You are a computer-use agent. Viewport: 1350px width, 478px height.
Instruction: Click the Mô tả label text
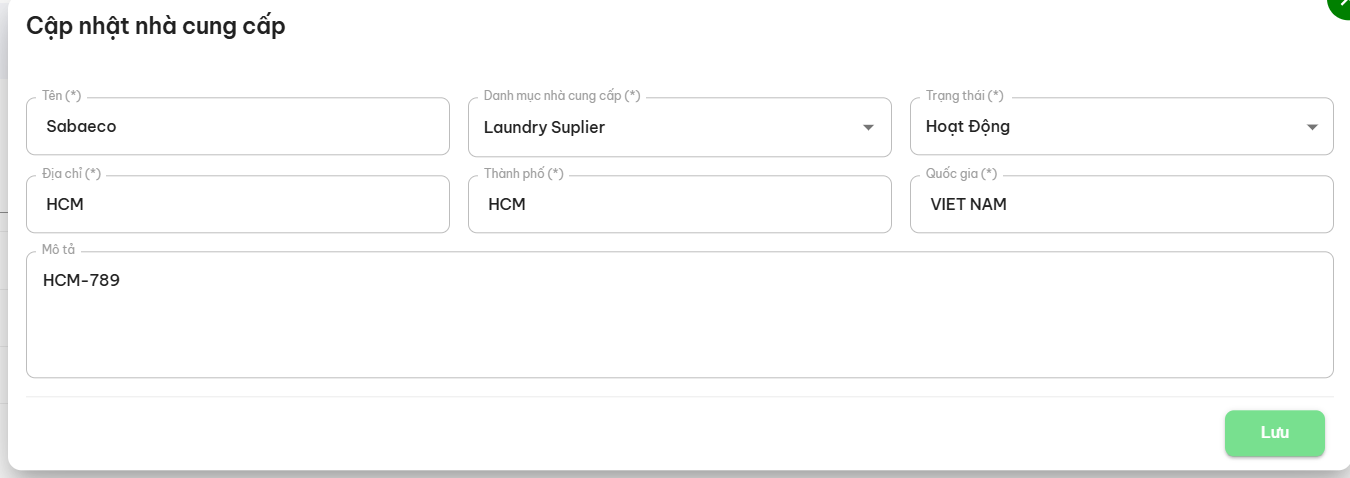point(59,250)
